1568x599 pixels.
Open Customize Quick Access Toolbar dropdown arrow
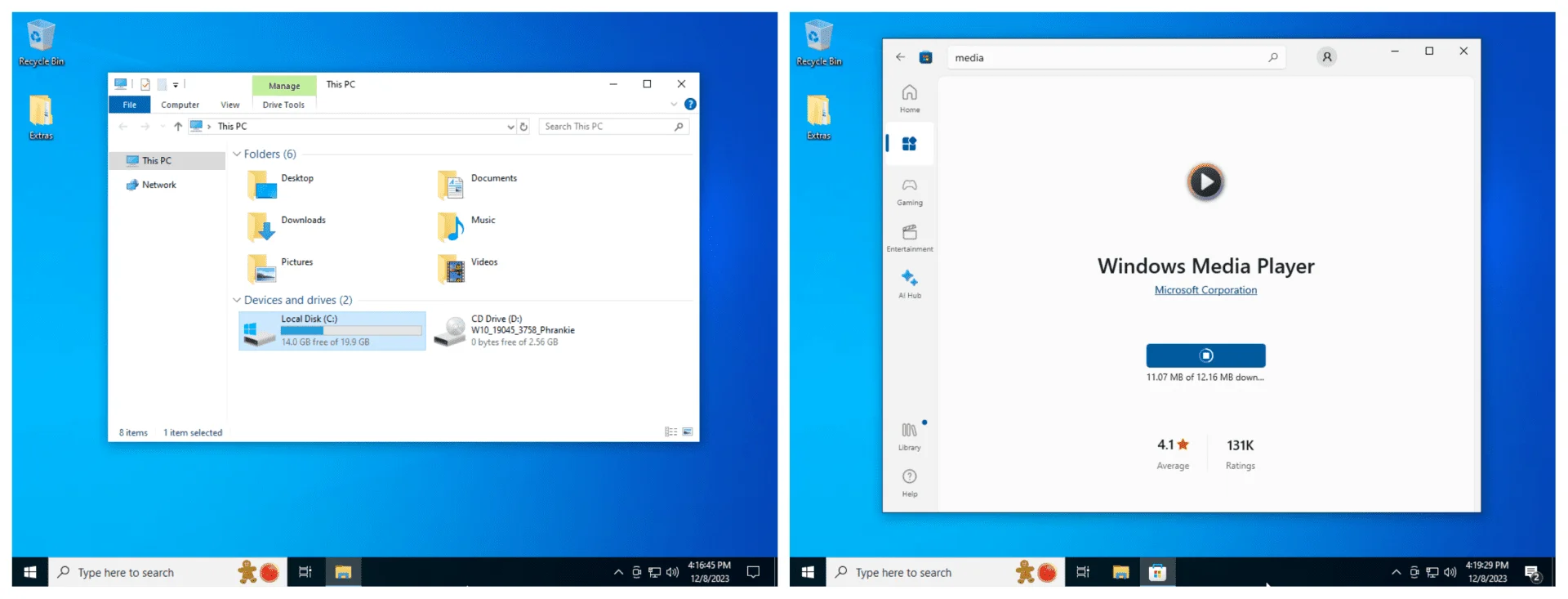point(176,84)
